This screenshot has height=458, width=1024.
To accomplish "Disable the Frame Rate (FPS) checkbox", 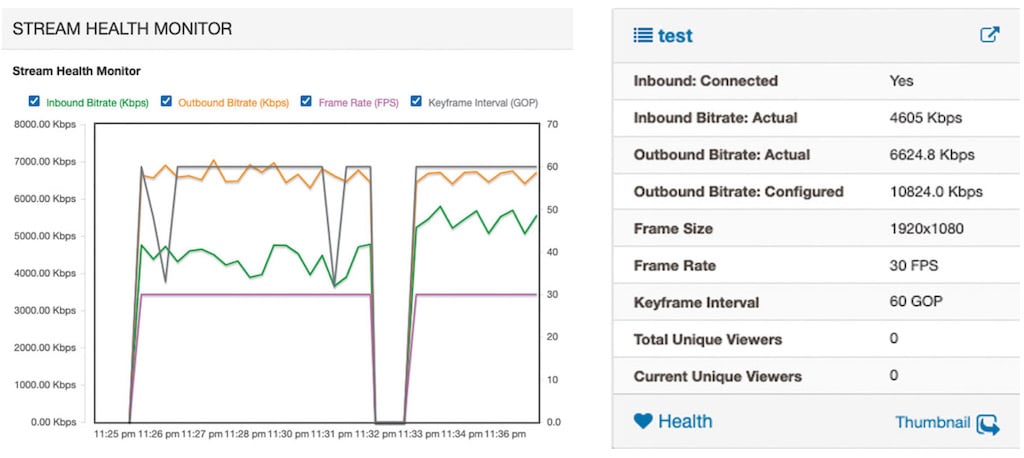I will click(306, 101).
